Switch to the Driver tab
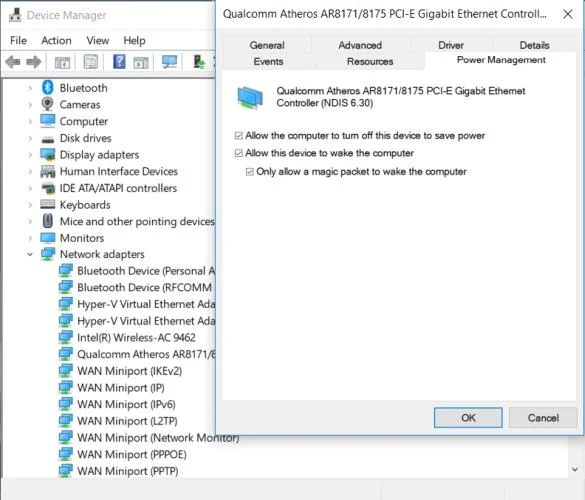The image size is (585, 500). tap(451, 45)
